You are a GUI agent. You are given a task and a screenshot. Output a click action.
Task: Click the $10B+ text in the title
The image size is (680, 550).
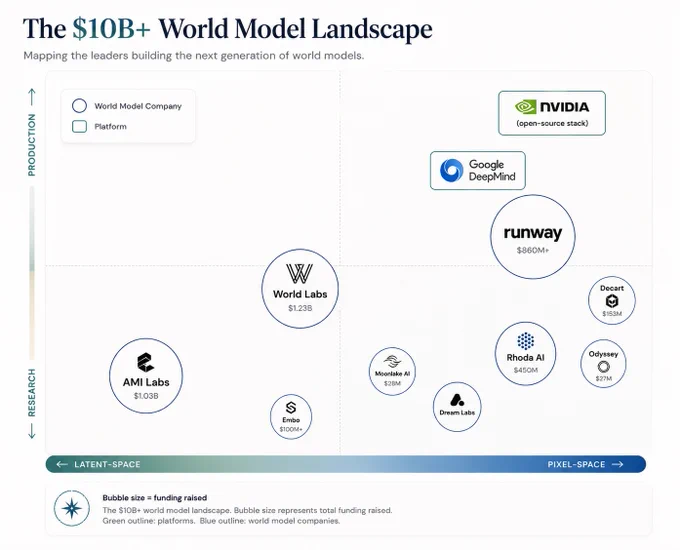coord(111,29)
